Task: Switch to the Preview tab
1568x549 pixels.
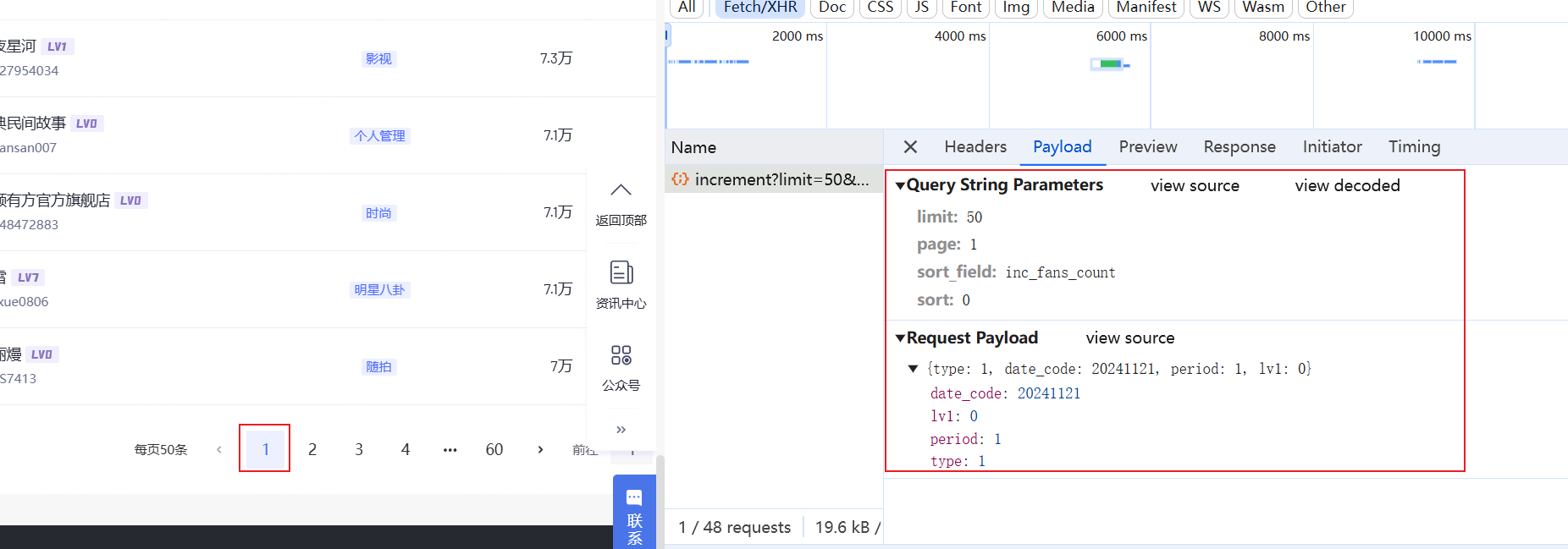Action: (1147, 147)
